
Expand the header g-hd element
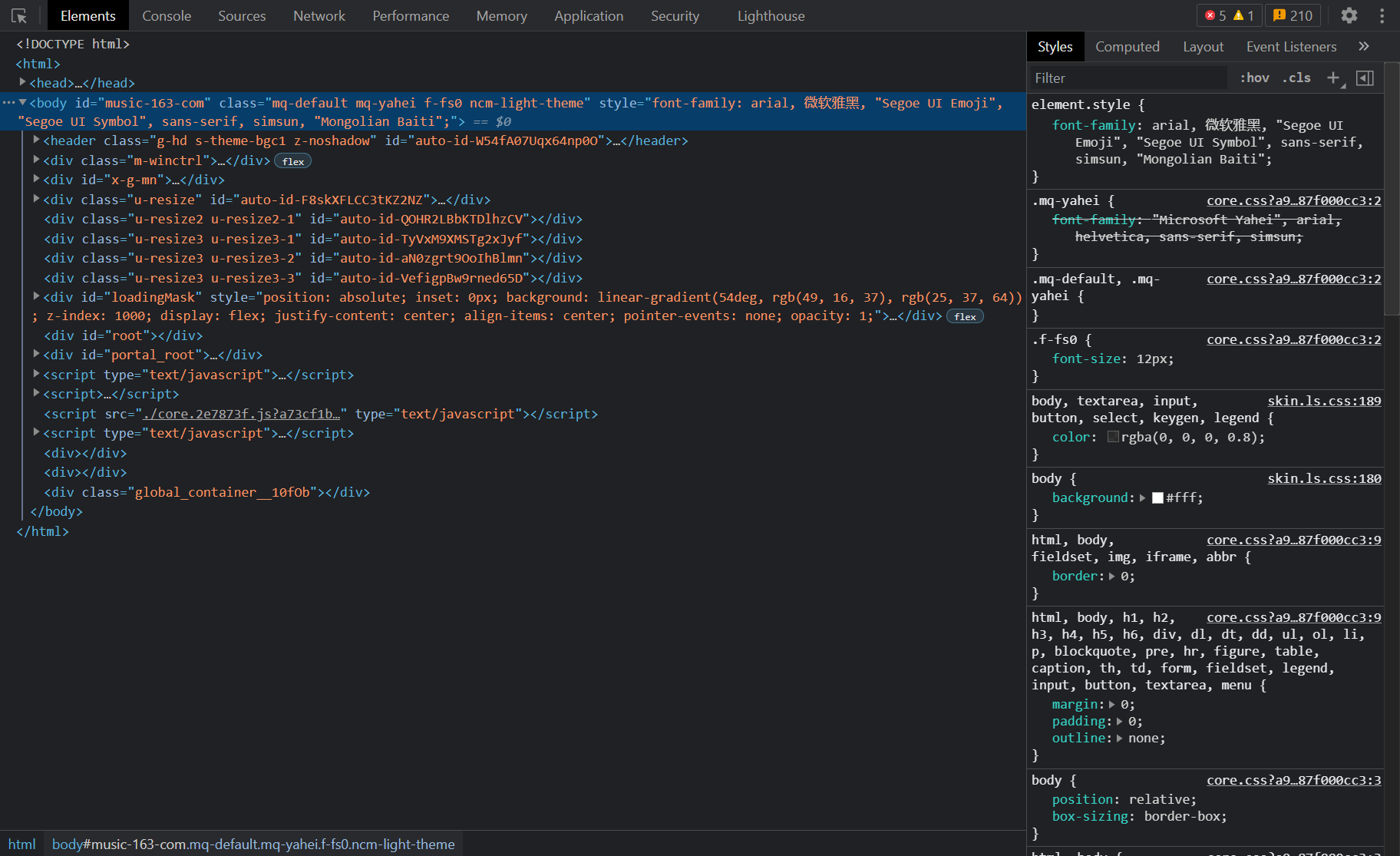36,140
